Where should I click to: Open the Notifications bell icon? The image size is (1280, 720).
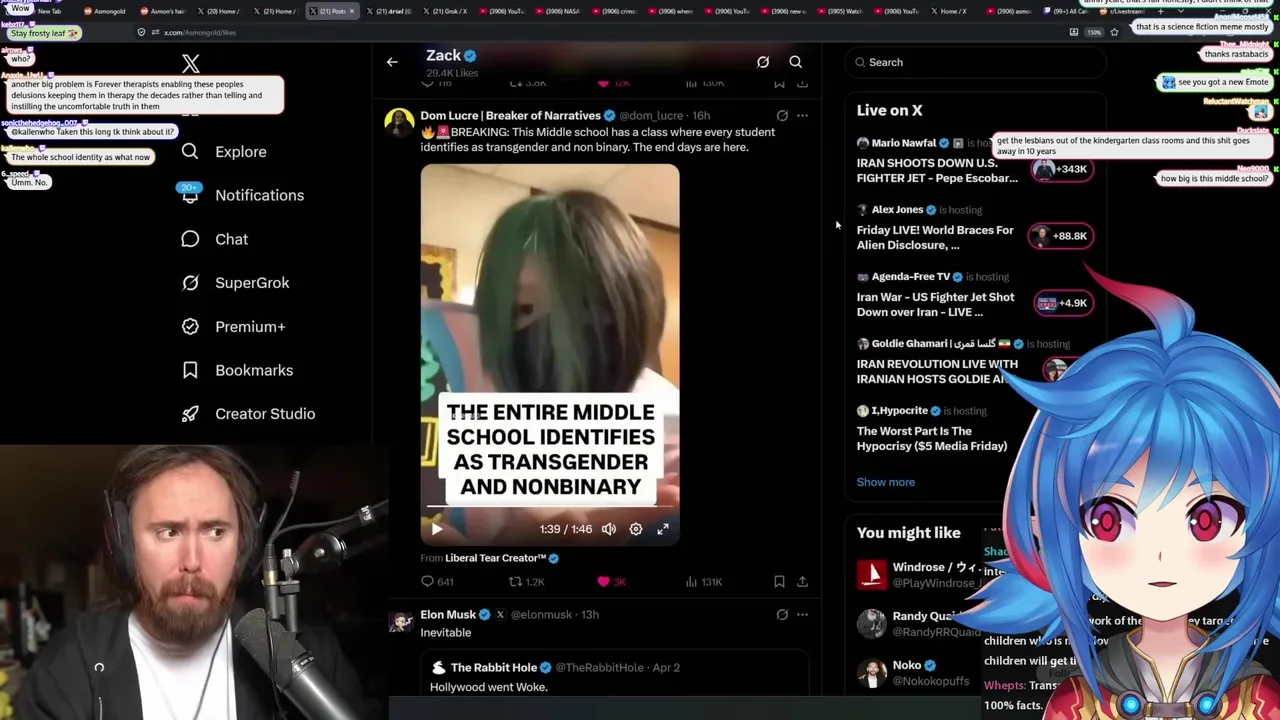click(190, 195)
